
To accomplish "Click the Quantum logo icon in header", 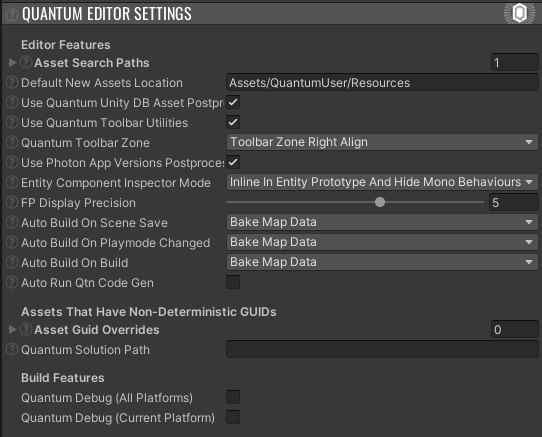I will [x=520, y=13].
